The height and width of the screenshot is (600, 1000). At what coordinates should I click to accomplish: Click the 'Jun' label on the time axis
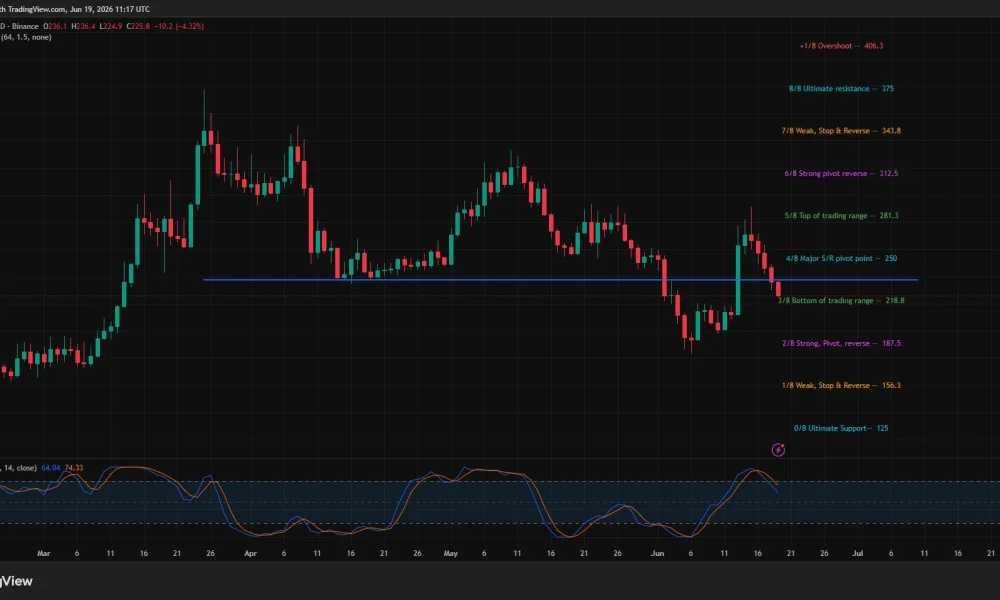pos(658,553)
